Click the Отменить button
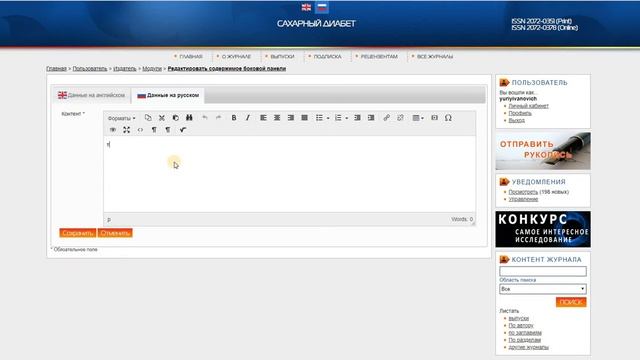The height and width of the screenshot is (360, 640). (x=115, y=233)
